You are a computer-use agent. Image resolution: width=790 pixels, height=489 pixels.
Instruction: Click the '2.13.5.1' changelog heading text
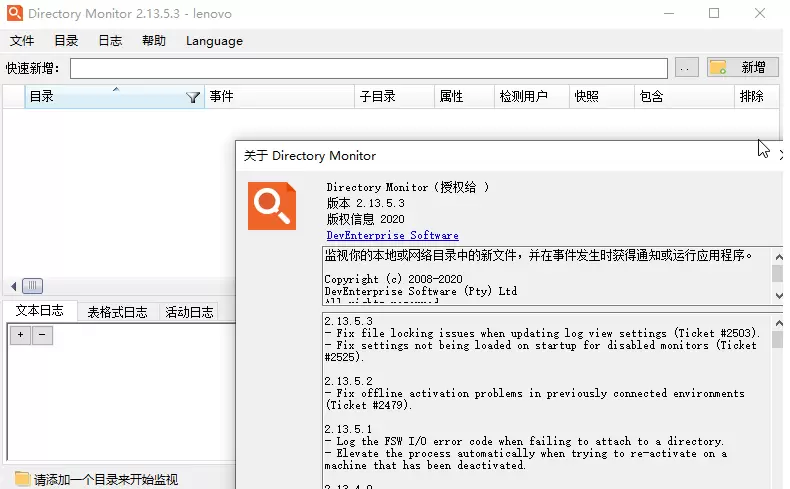point(349,429)
